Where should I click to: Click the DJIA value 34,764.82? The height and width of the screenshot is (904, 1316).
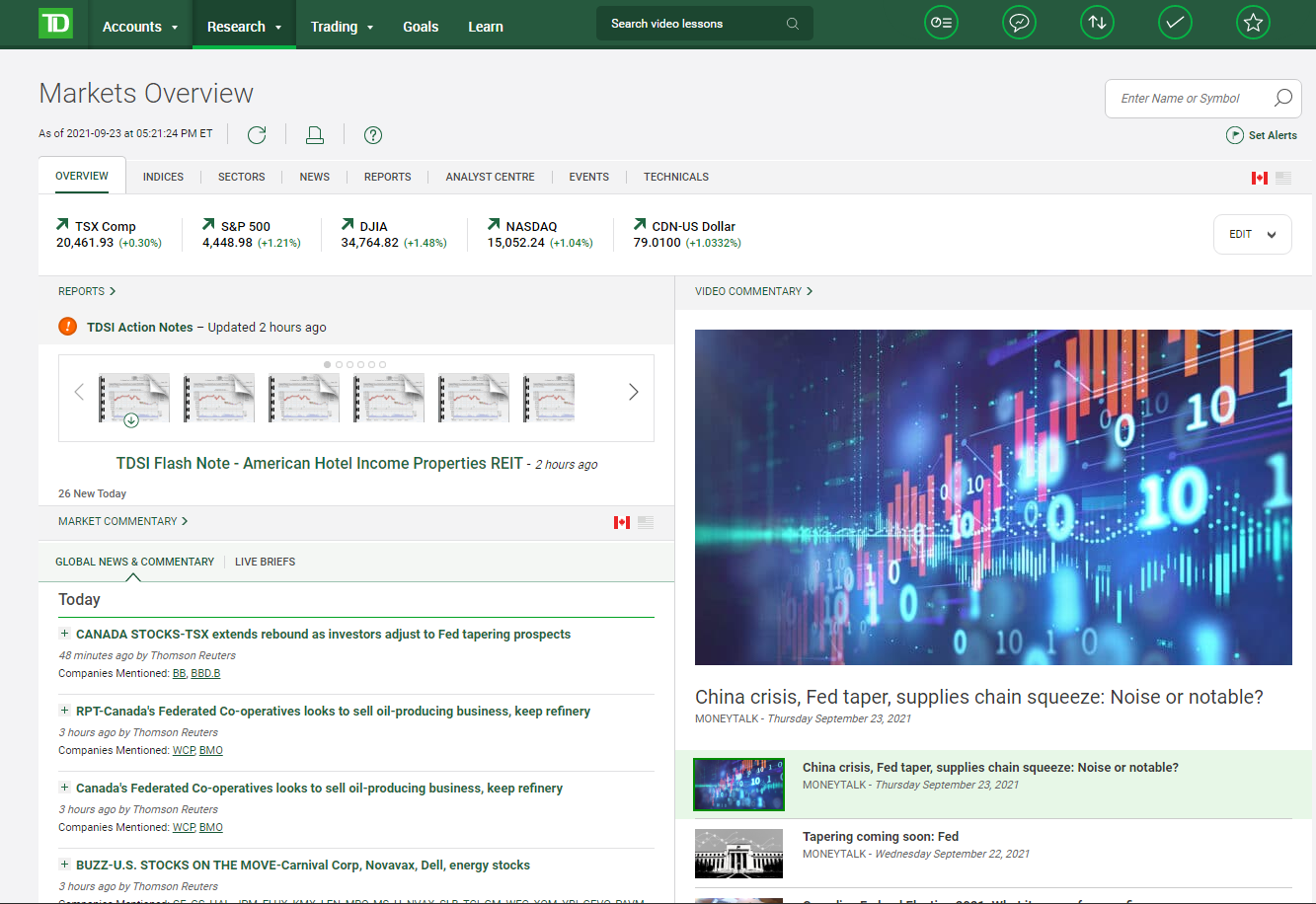pos(370,242)
